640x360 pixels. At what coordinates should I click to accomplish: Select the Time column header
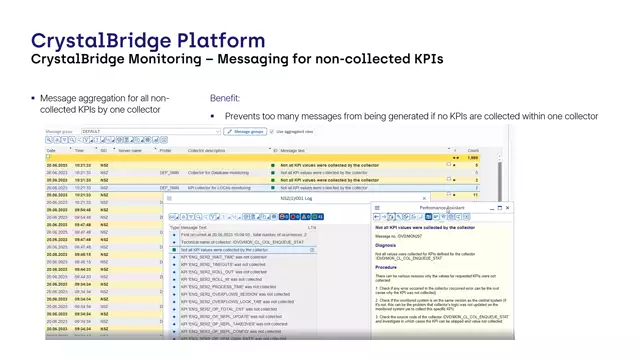[x=79, y=151]
